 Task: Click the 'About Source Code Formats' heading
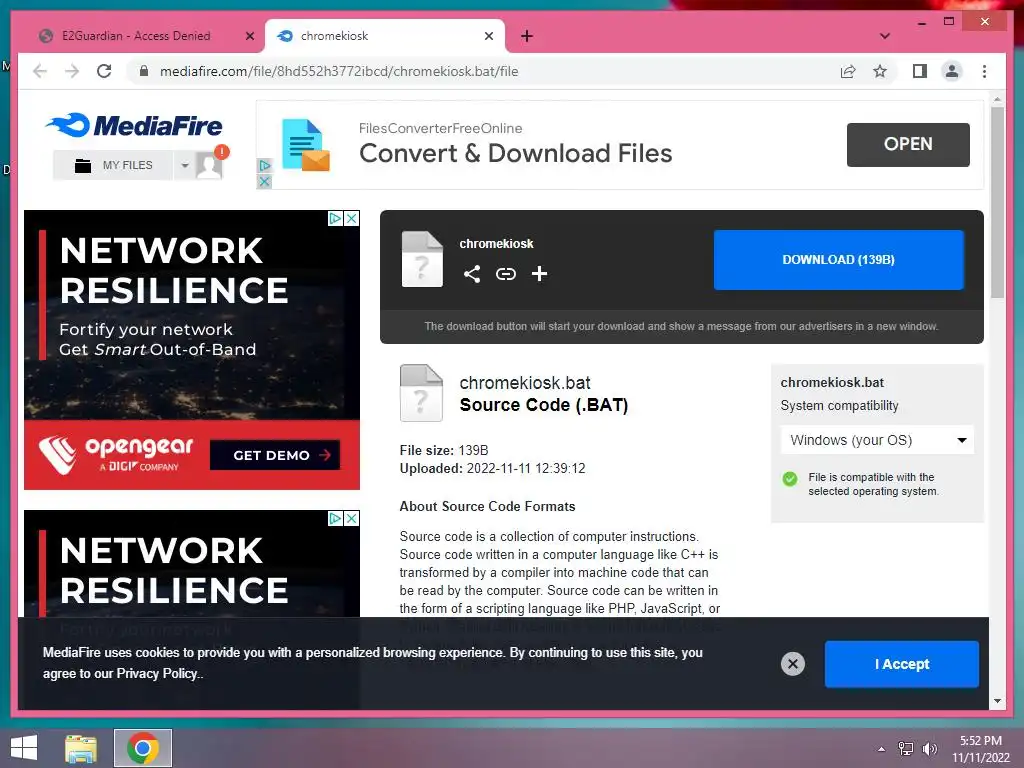pyautogui.click(x=487, y=506)
